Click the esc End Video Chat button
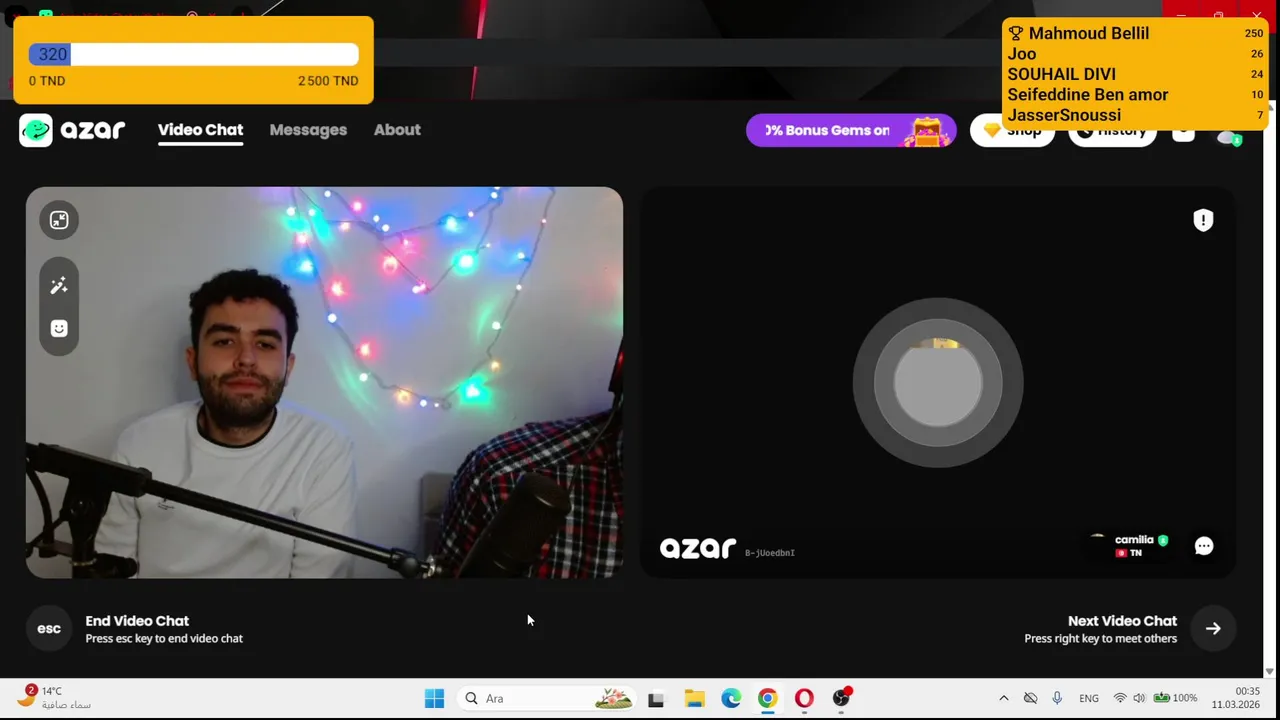 49,629
